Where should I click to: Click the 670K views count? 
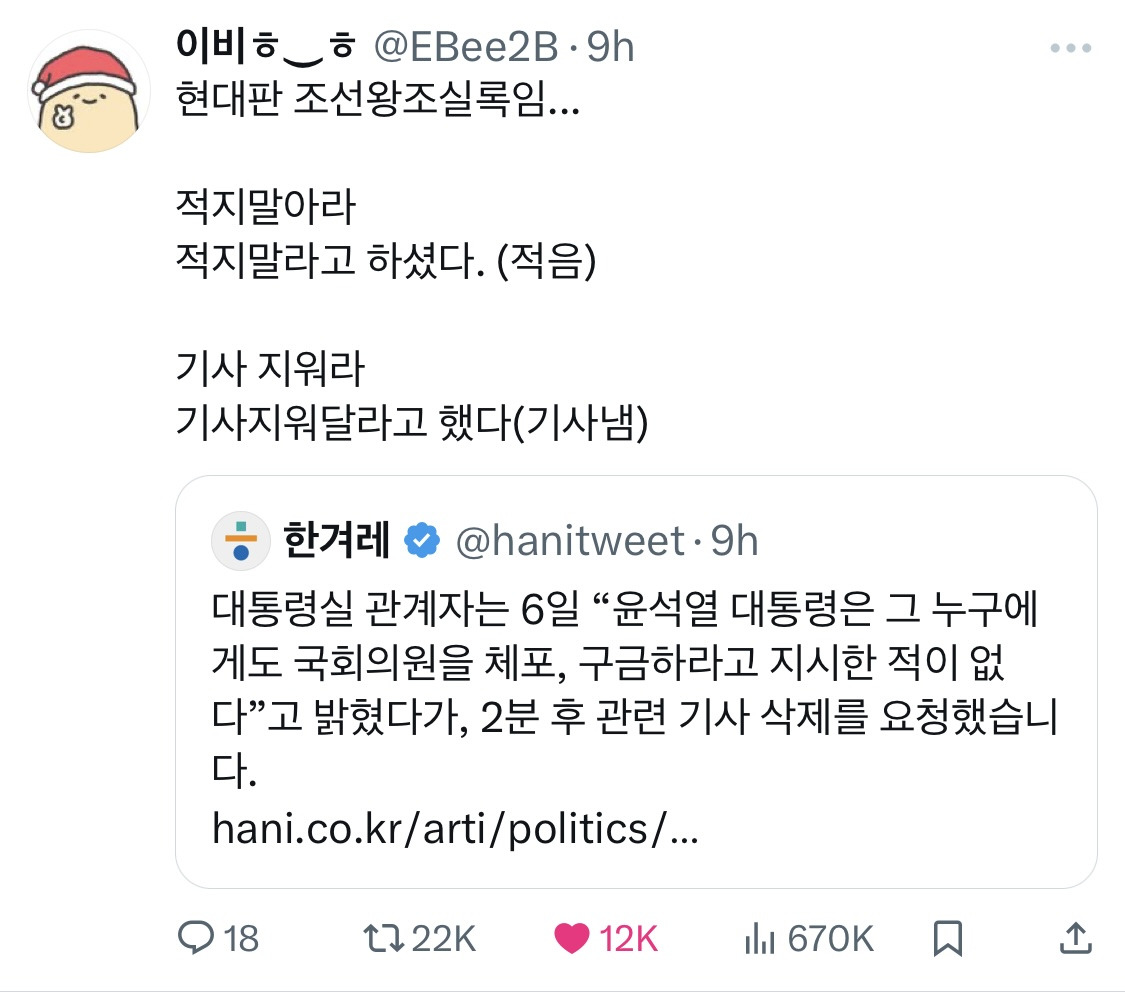click(x=831, y=938)
